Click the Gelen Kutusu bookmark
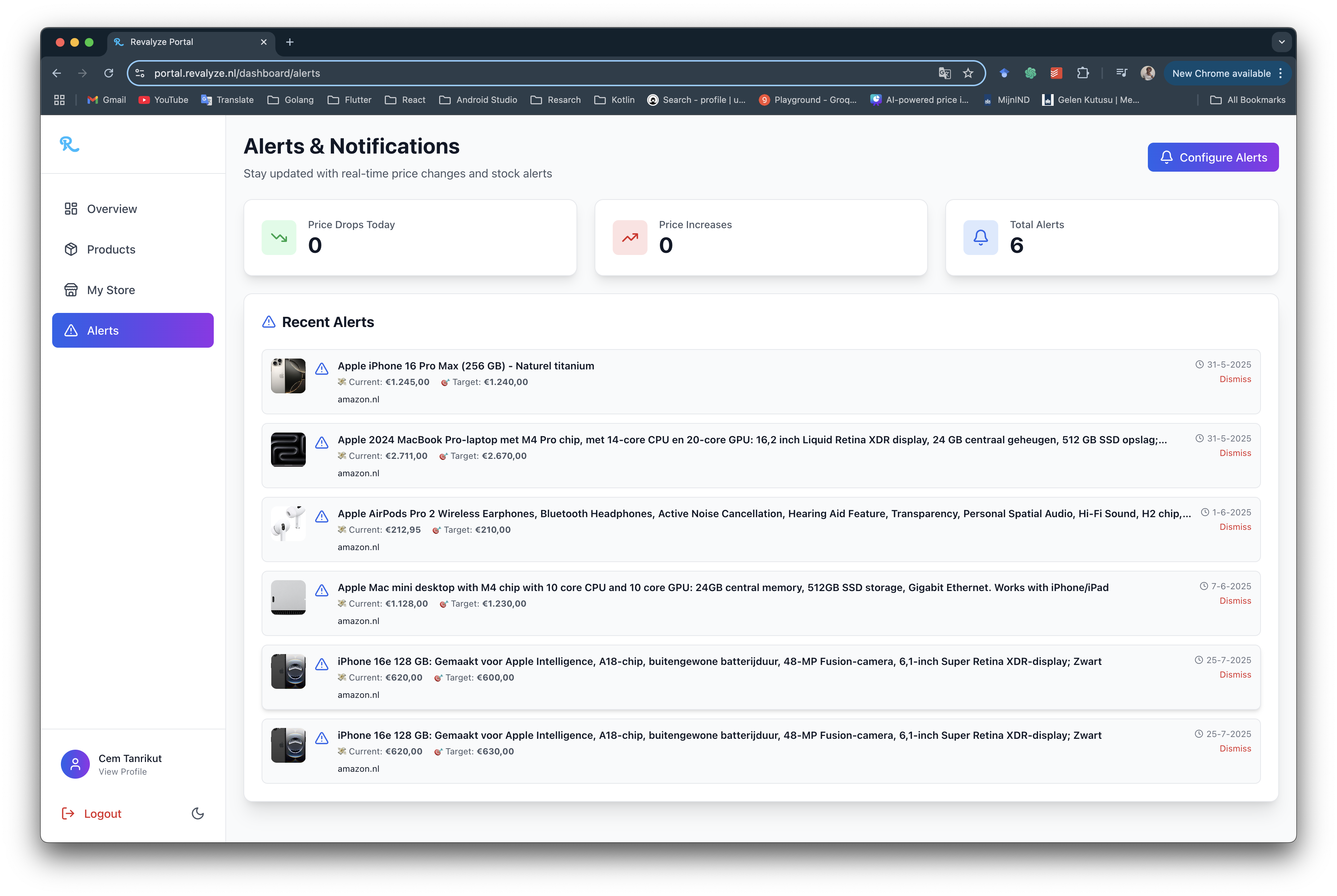This screenshot has width=1337, height=896. coord(1091,100)
